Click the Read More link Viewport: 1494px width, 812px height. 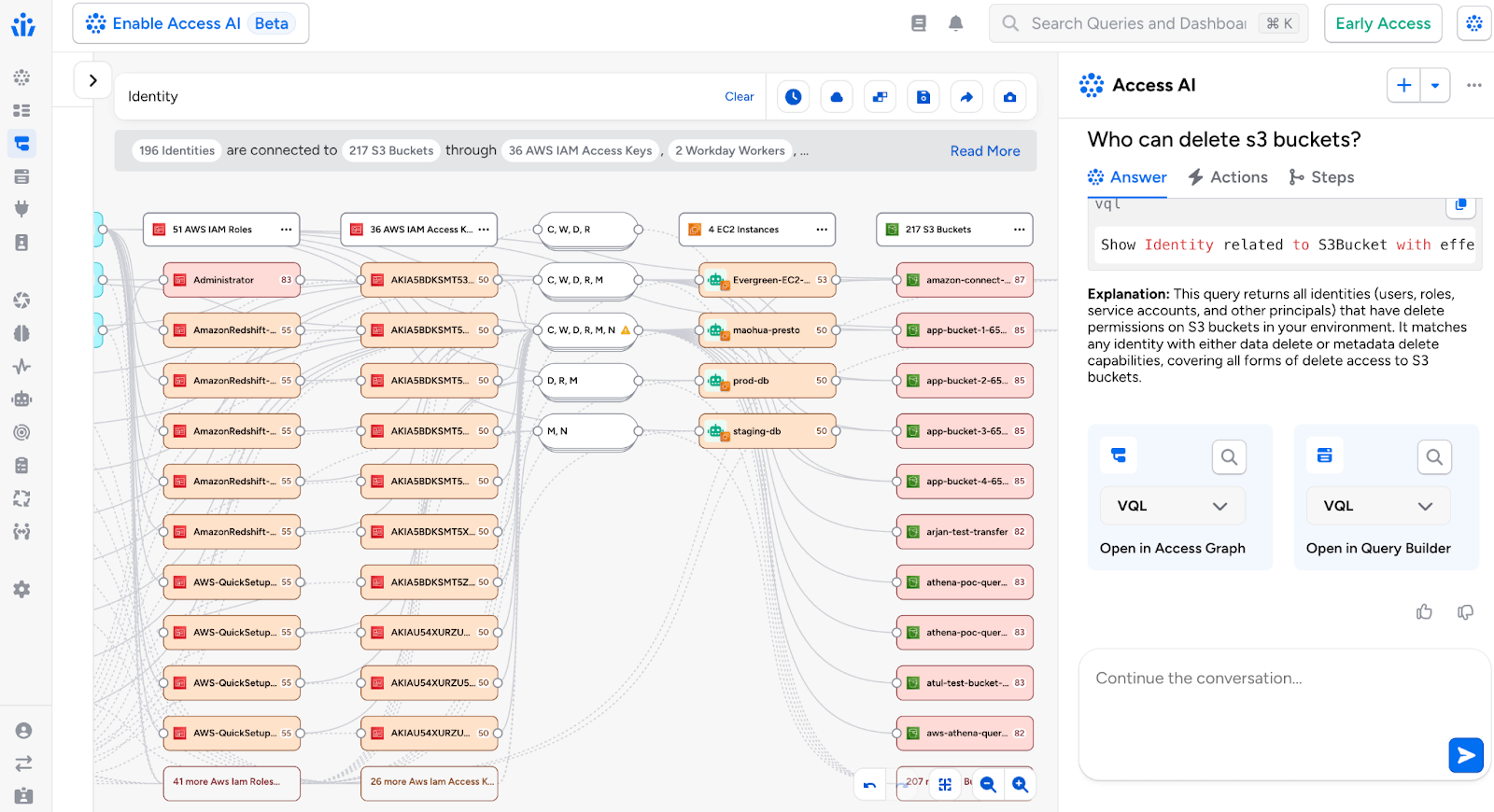point(984,151)
